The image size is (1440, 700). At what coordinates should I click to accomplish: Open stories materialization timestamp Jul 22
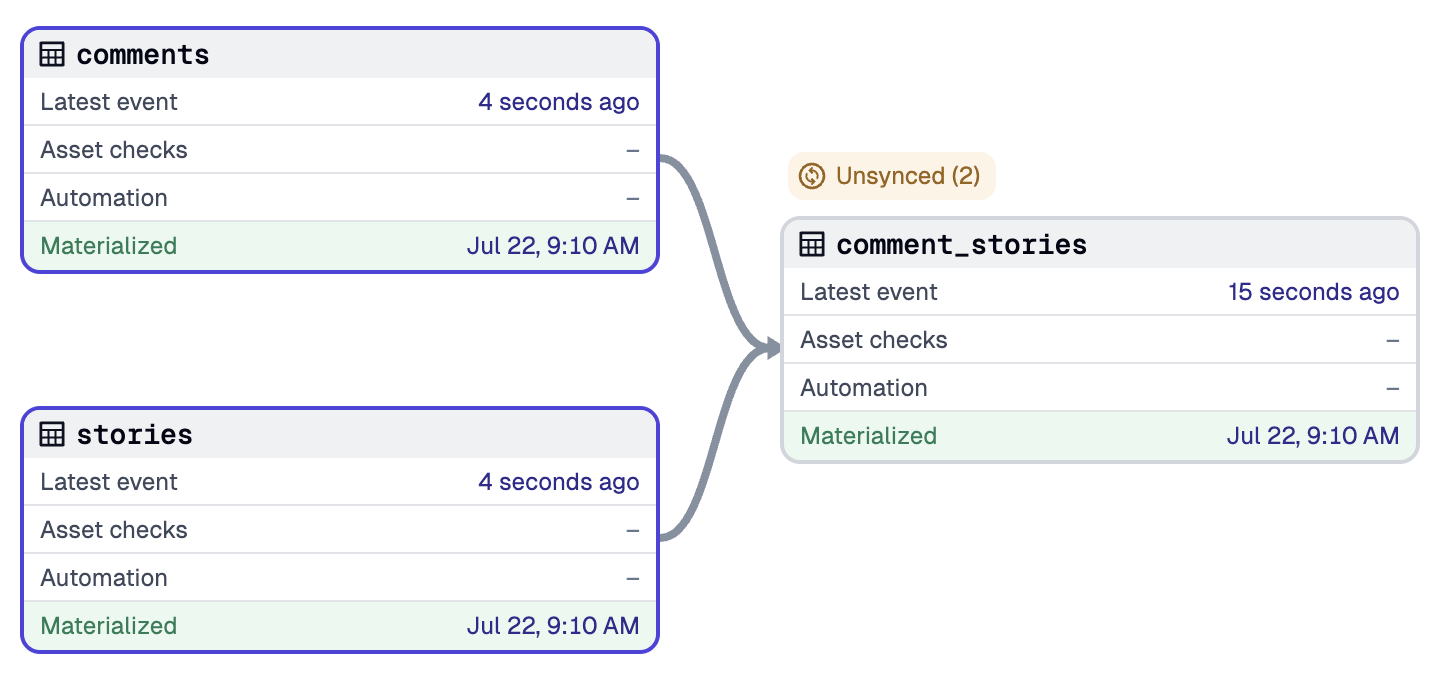tap(553, 626)
